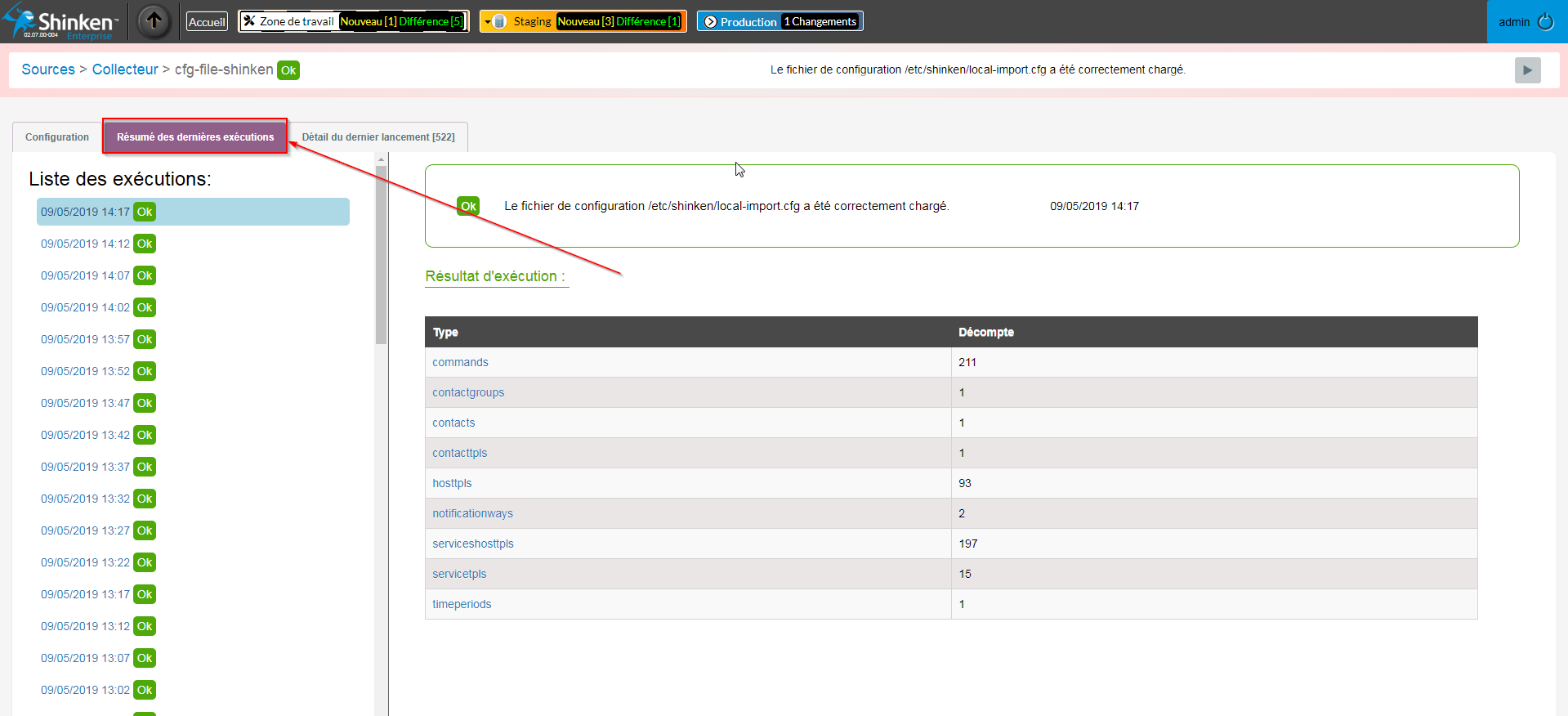Open the Staging dropdown arrow
This screenshot has width=1568, height=716.
pyautogui.click(x=488, y=22)
